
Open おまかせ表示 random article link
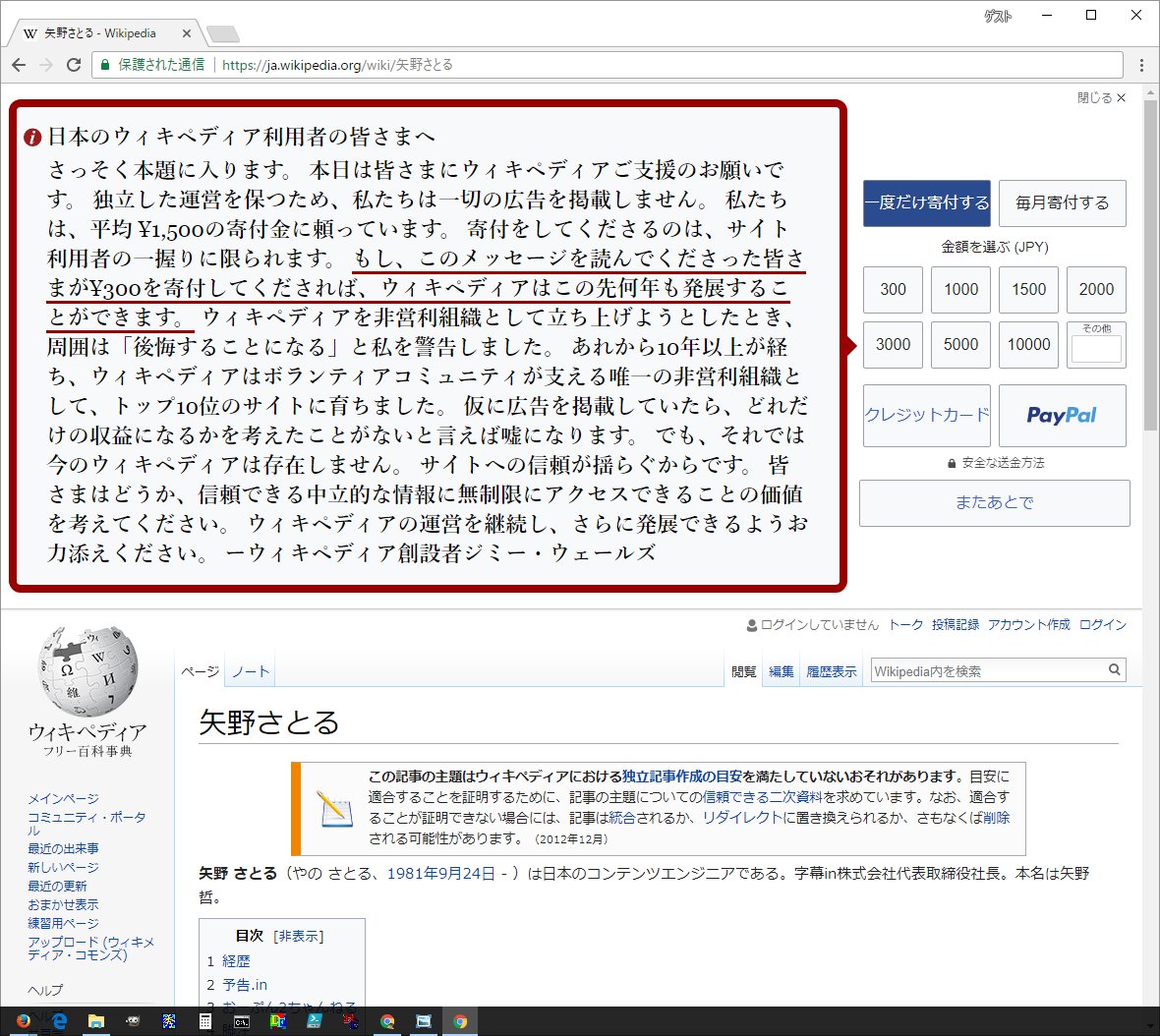(63, 904)
